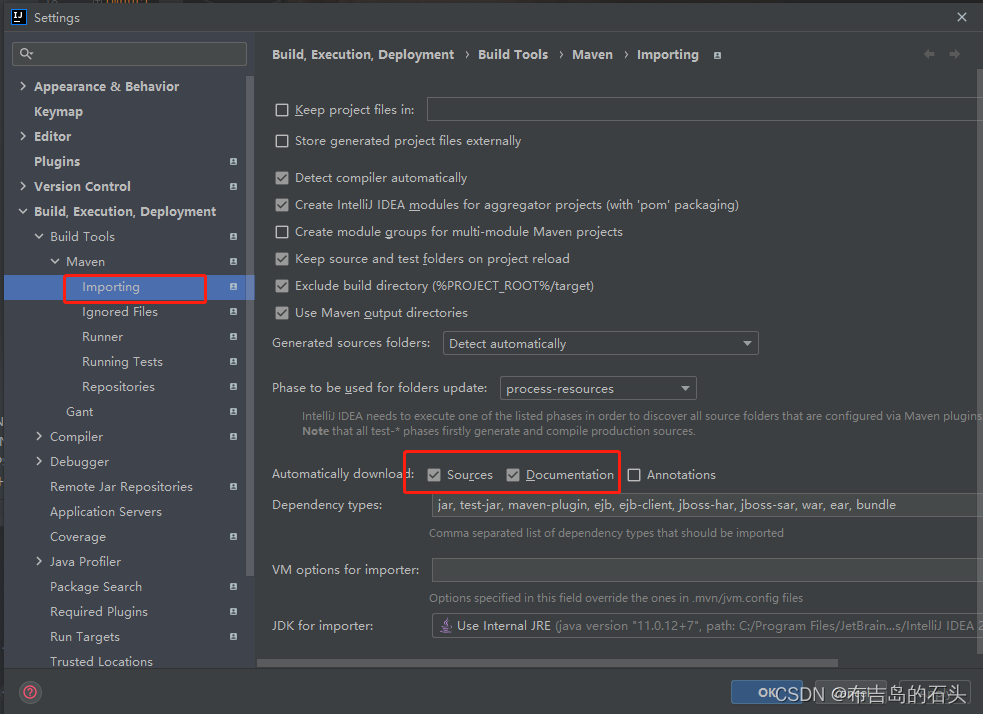The image size is (983, 714).
Task: Expand the Editor section
Action: tap(23, 136)
